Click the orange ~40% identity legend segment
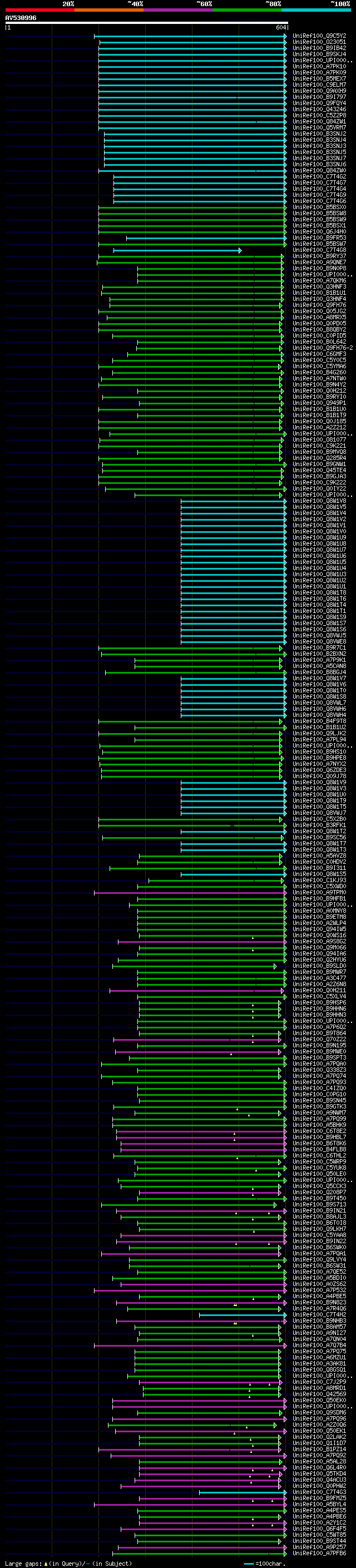Screen dimensions: 356x1568 click(x=108, y=10)
